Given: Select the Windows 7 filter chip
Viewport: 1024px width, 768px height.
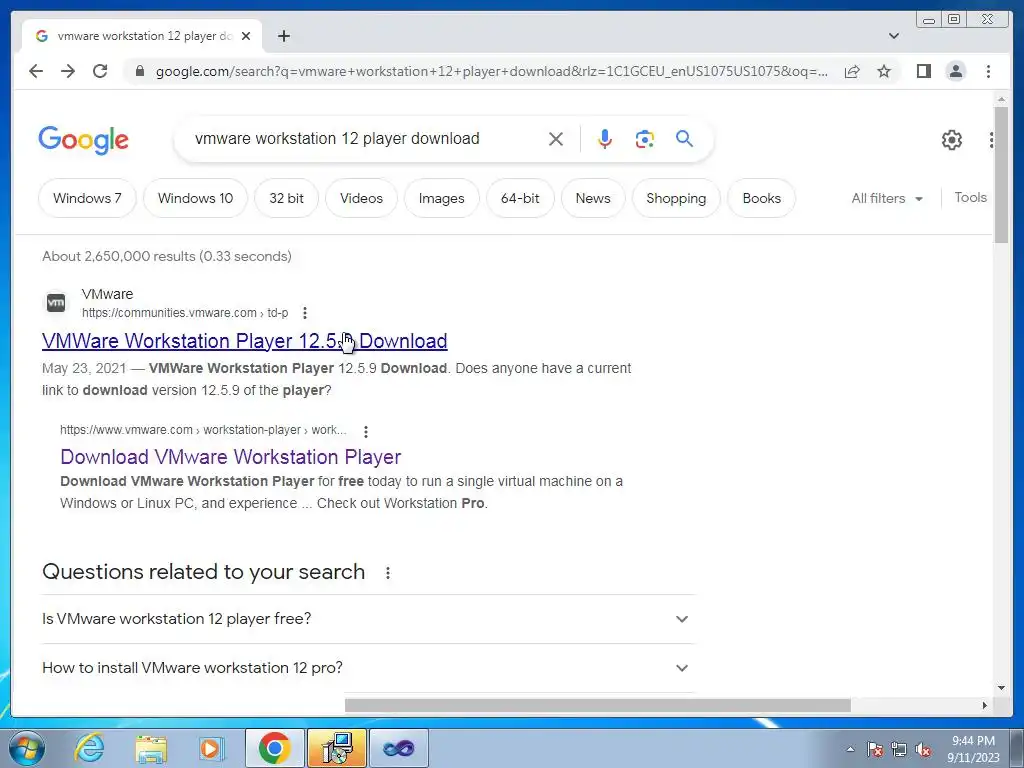Looking at the screenshot, I should (87, 198).
